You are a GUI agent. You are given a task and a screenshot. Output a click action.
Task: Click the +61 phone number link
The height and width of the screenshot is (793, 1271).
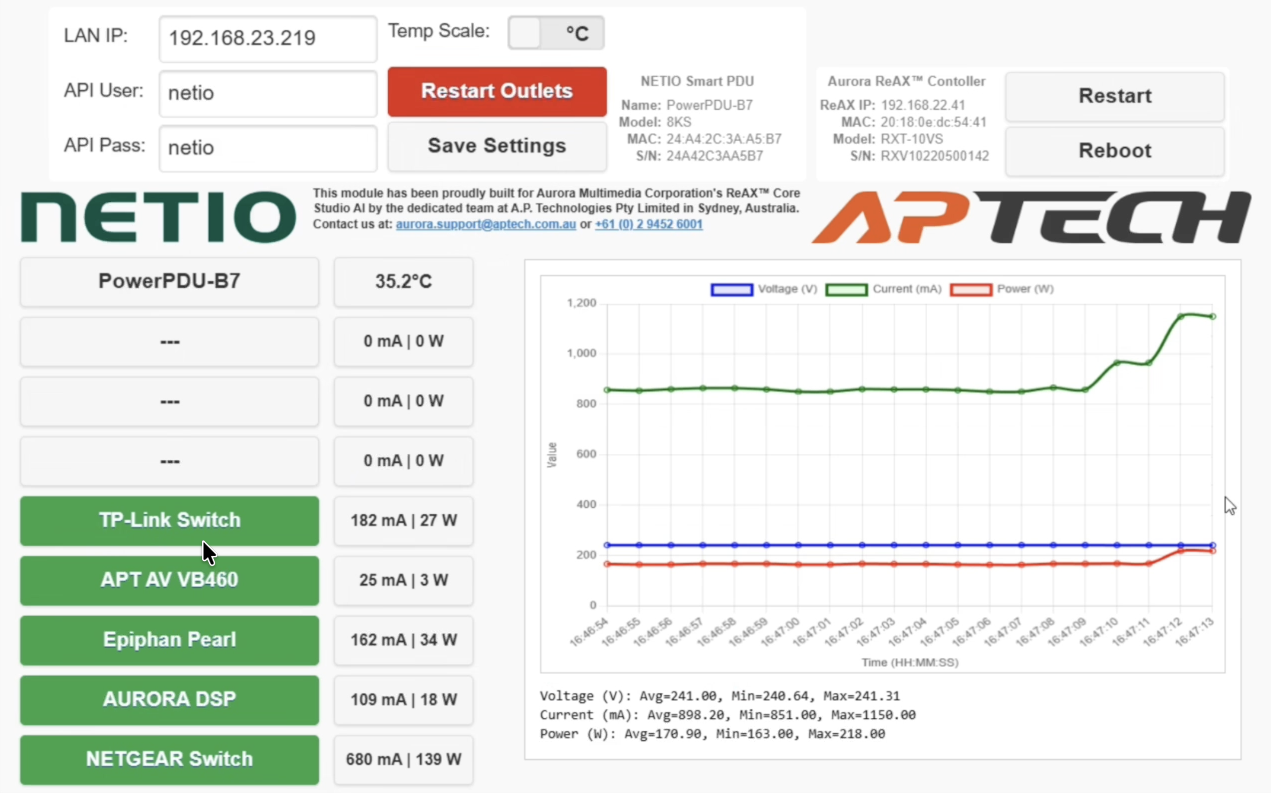(x=648, y=225)
